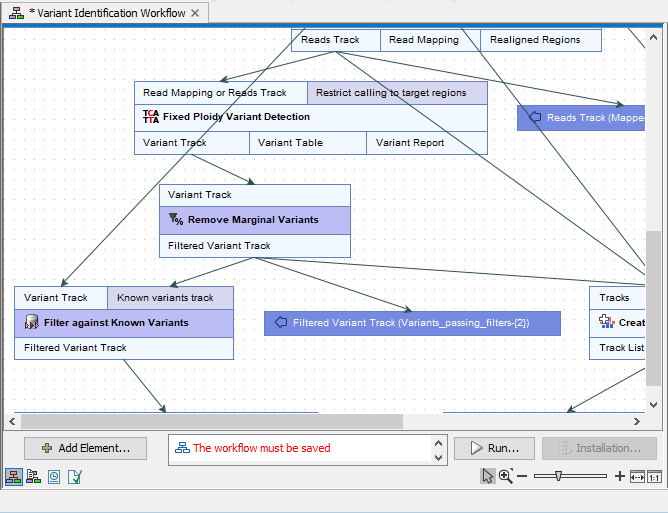Click the checkmark document icon at bottom left
668x513 pixels.
point(73,477)
